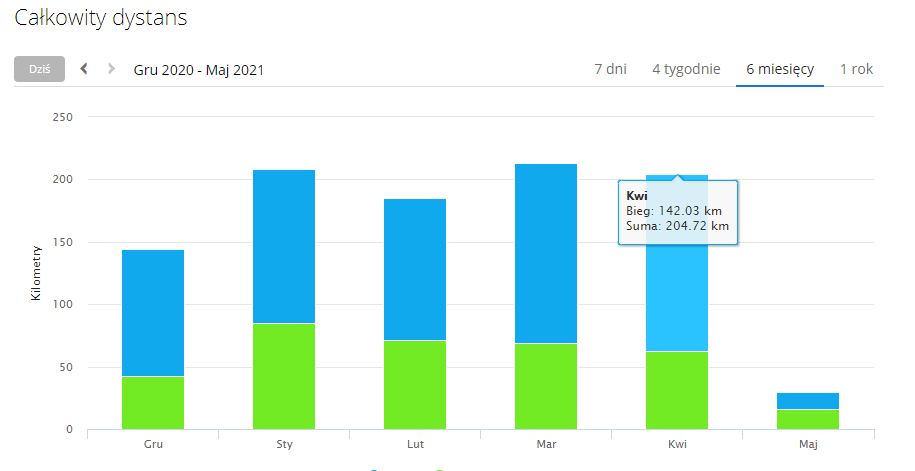Click the small blue Maj bar segment
Image resolution: width=915 pixels, height=471 pixels.
[808, 401]
